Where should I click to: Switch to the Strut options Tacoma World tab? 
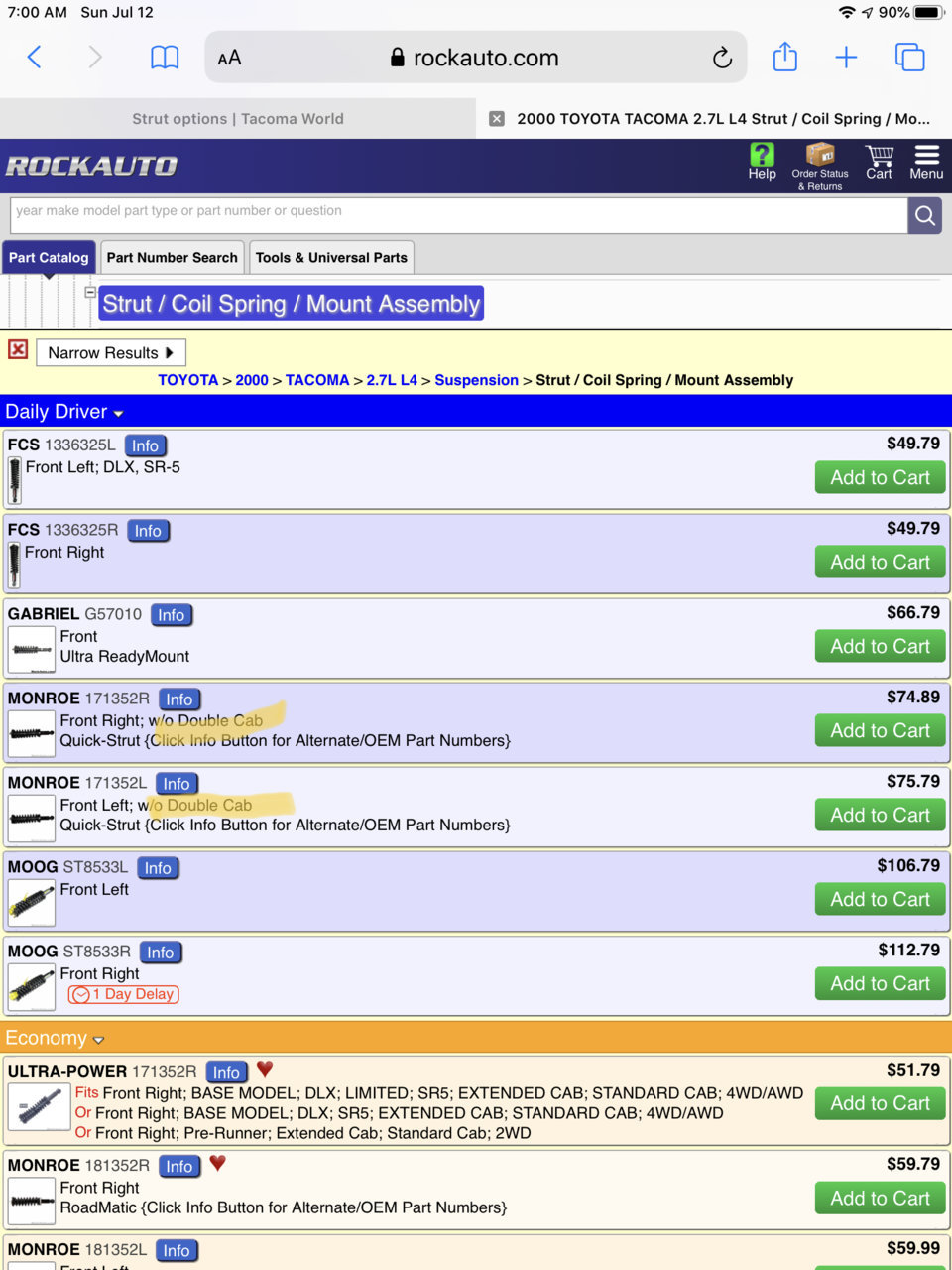click(x=238, y=119)
